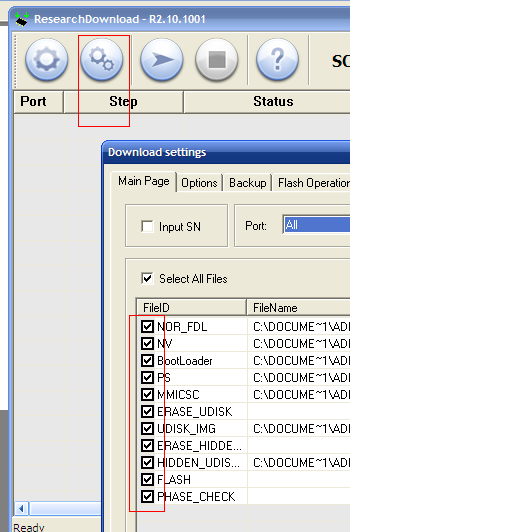Toggle the Input SN checkbox
512x532 pixels.
click(x=147, y=226)
